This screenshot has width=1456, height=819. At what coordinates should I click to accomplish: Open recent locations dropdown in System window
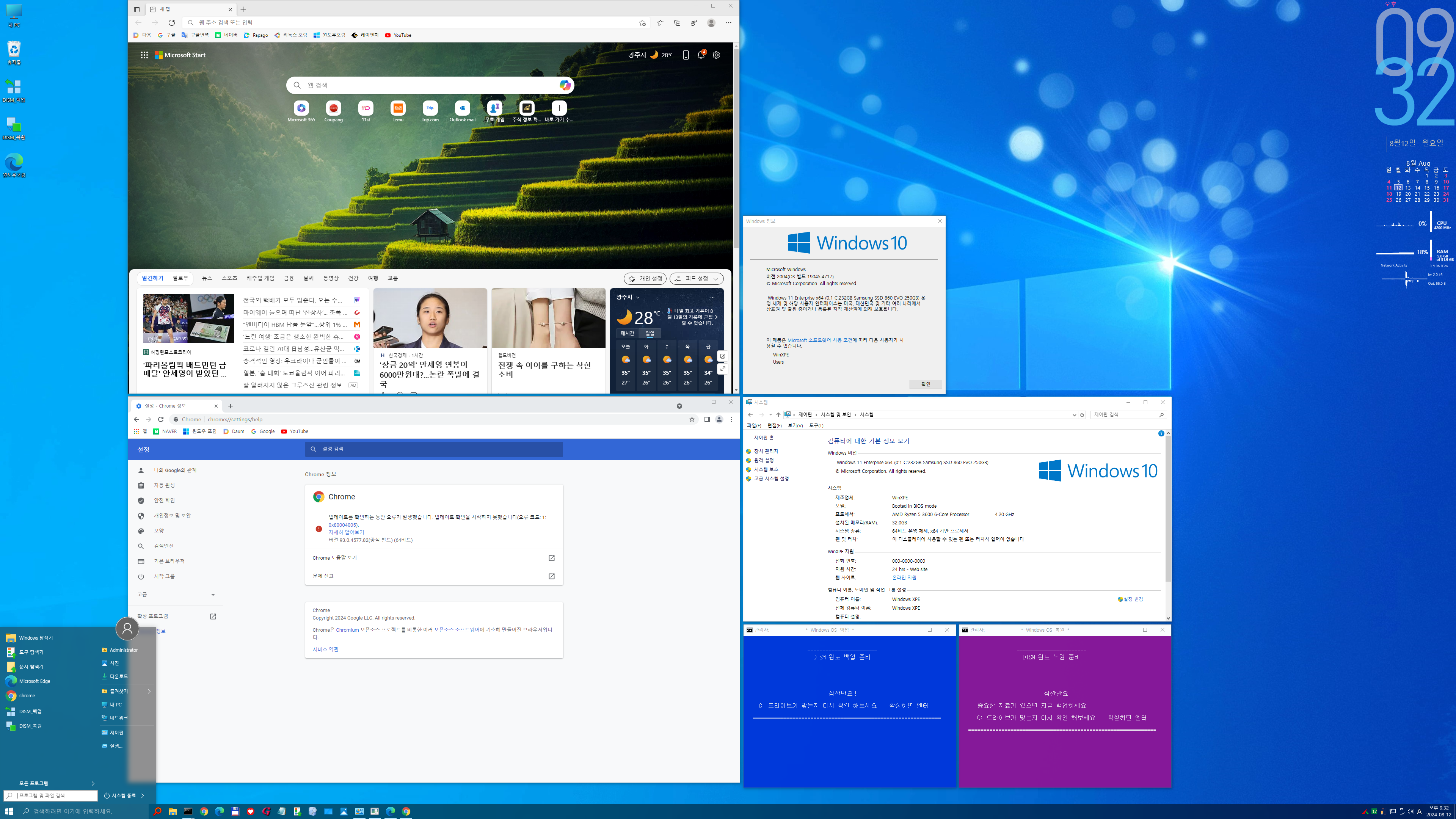(x=770, y=415)
